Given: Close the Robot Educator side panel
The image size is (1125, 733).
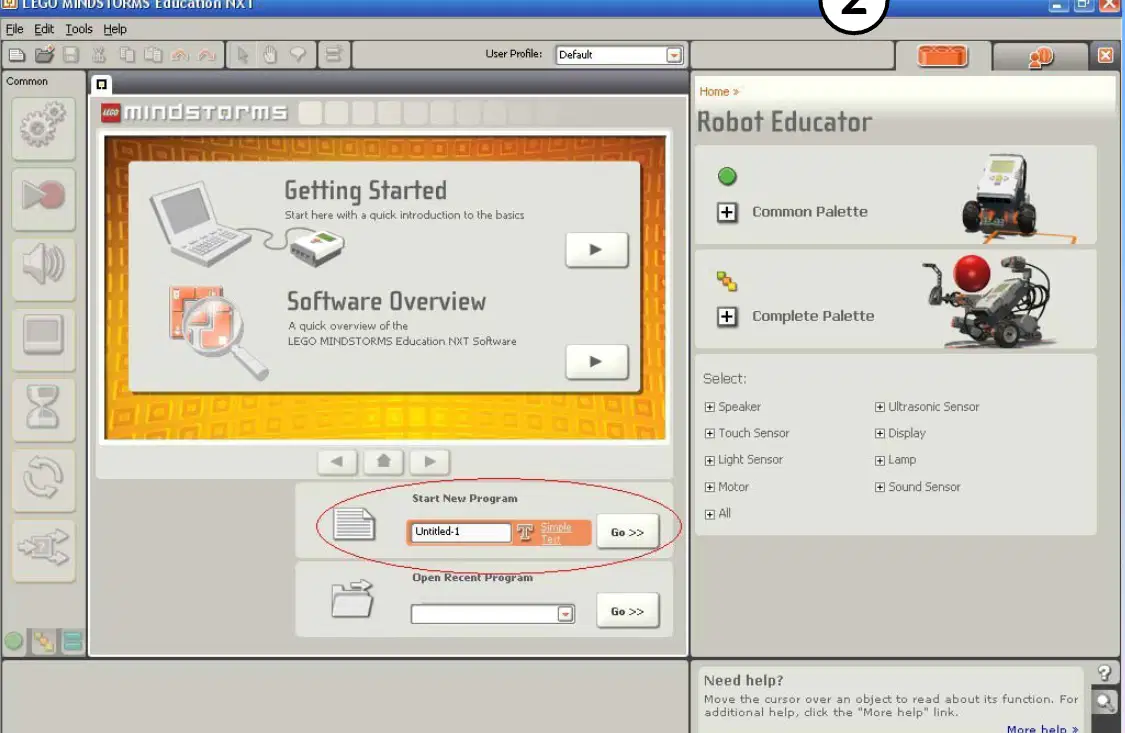Looking at the screenshot, I should tap(1106, 55).
